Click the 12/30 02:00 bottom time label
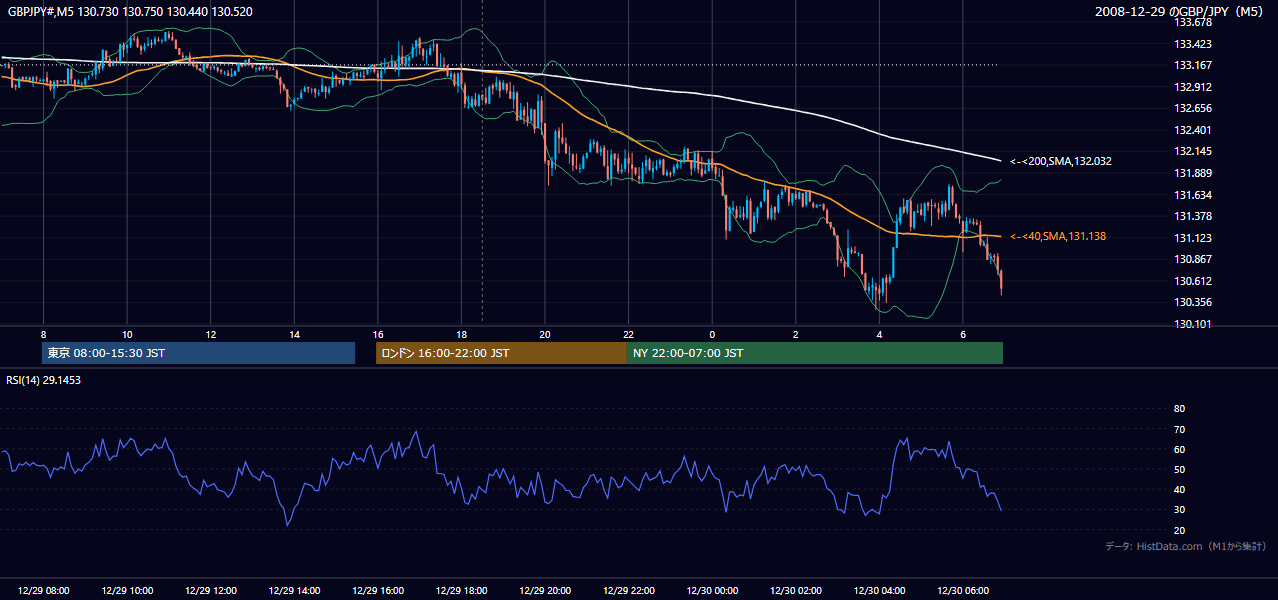 796,591
